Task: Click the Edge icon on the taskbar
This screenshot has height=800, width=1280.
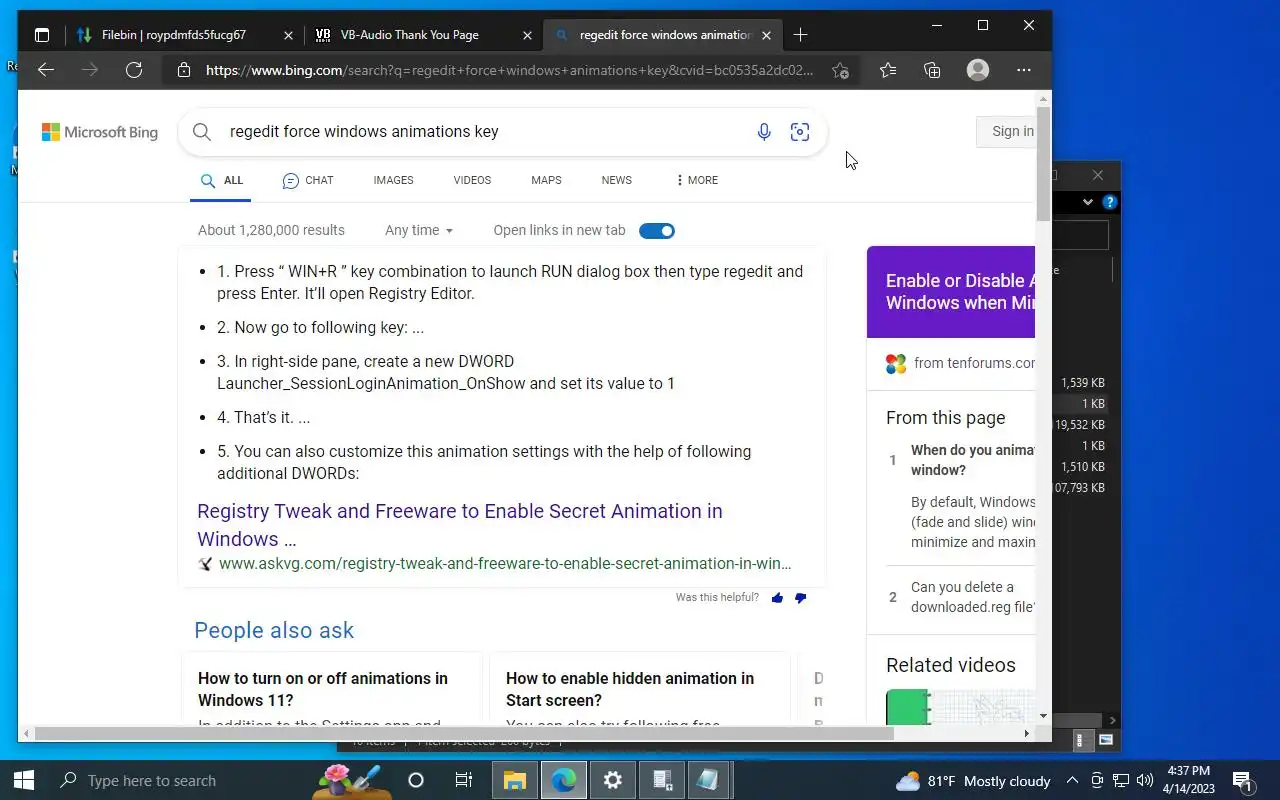Action: click(x=563, y=780)
